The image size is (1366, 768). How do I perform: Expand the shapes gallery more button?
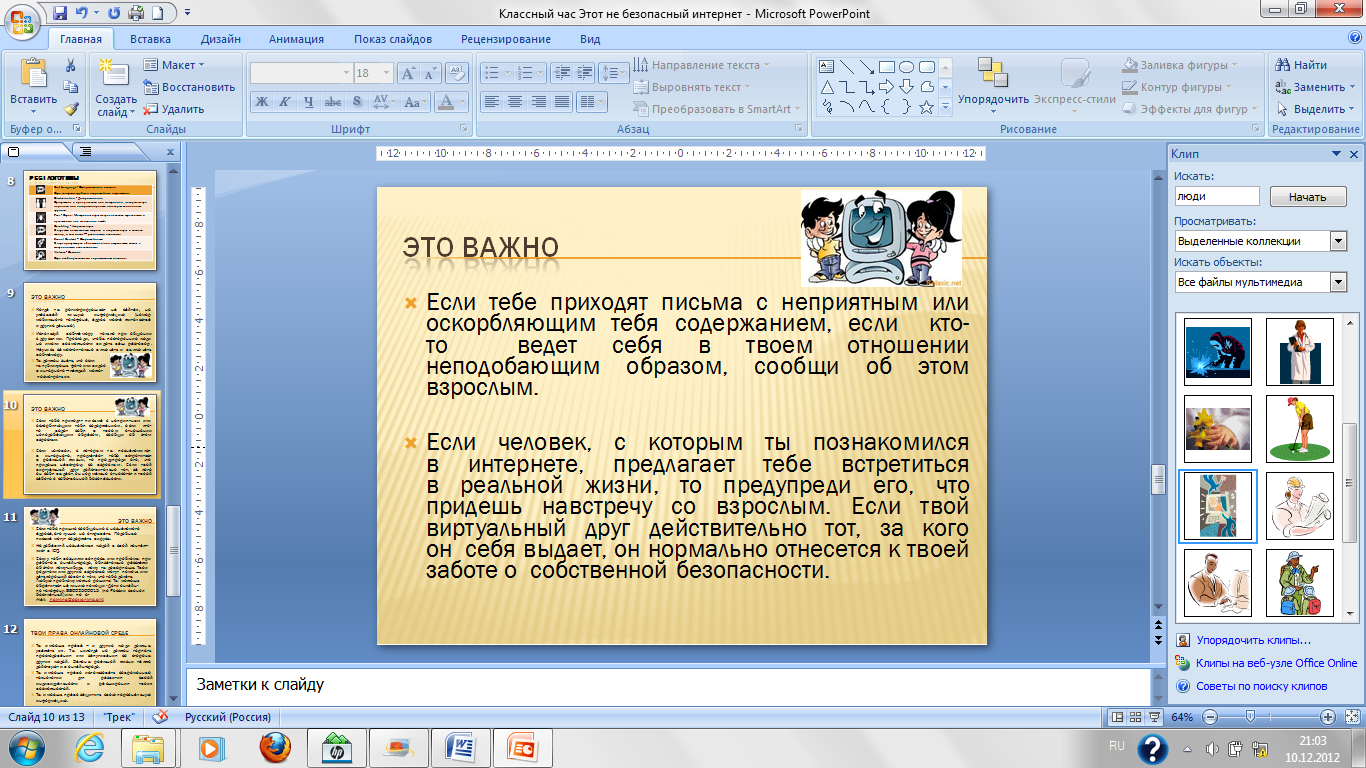(946, 107)
